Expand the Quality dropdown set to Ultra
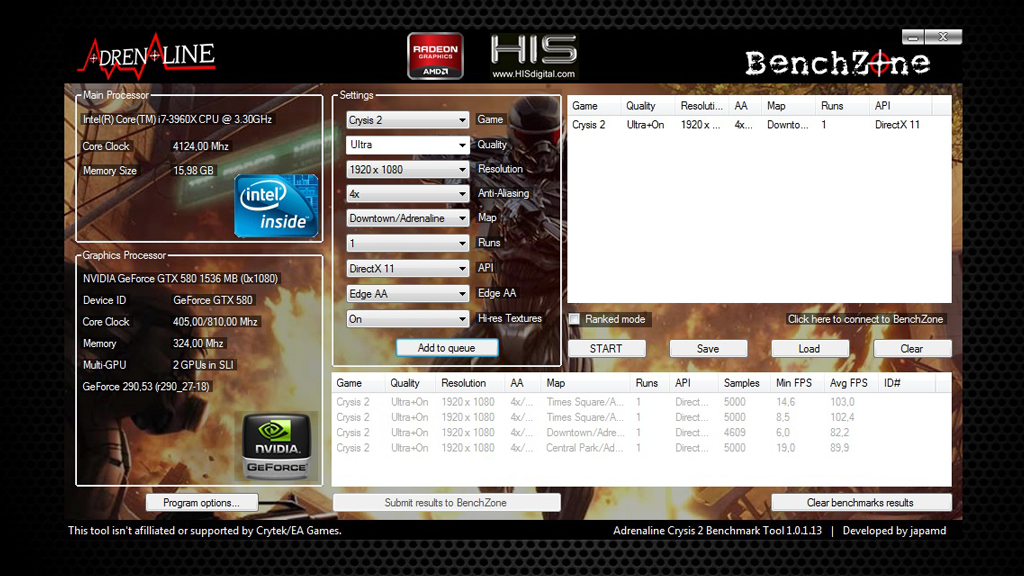 [407, 145]
